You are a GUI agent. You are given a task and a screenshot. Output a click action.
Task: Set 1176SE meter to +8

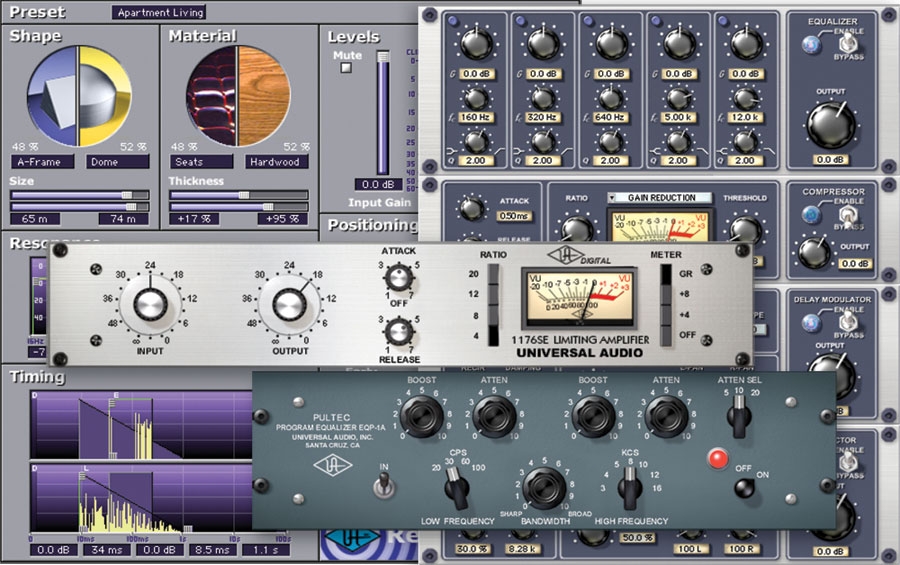pos(666,295)
